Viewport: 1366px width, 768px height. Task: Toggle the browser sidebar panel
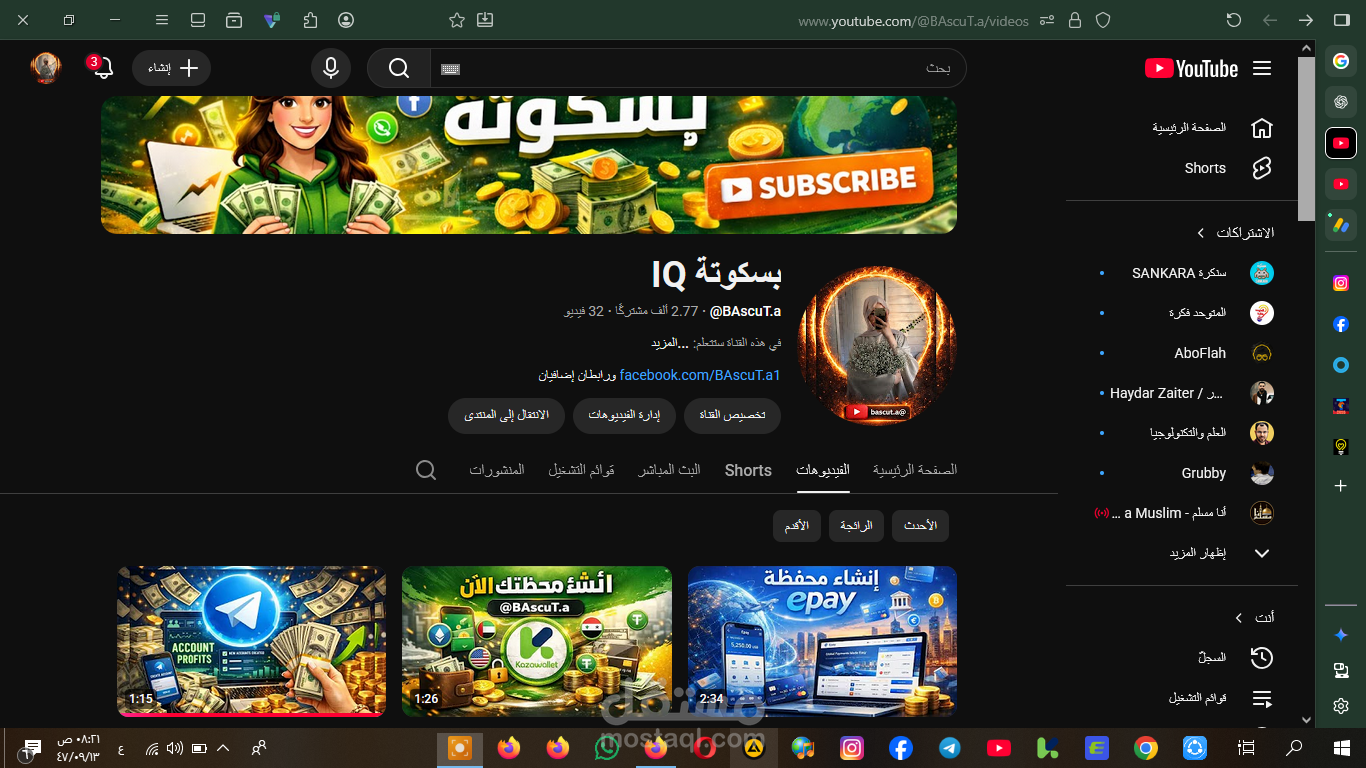[x=1342, y=20]
